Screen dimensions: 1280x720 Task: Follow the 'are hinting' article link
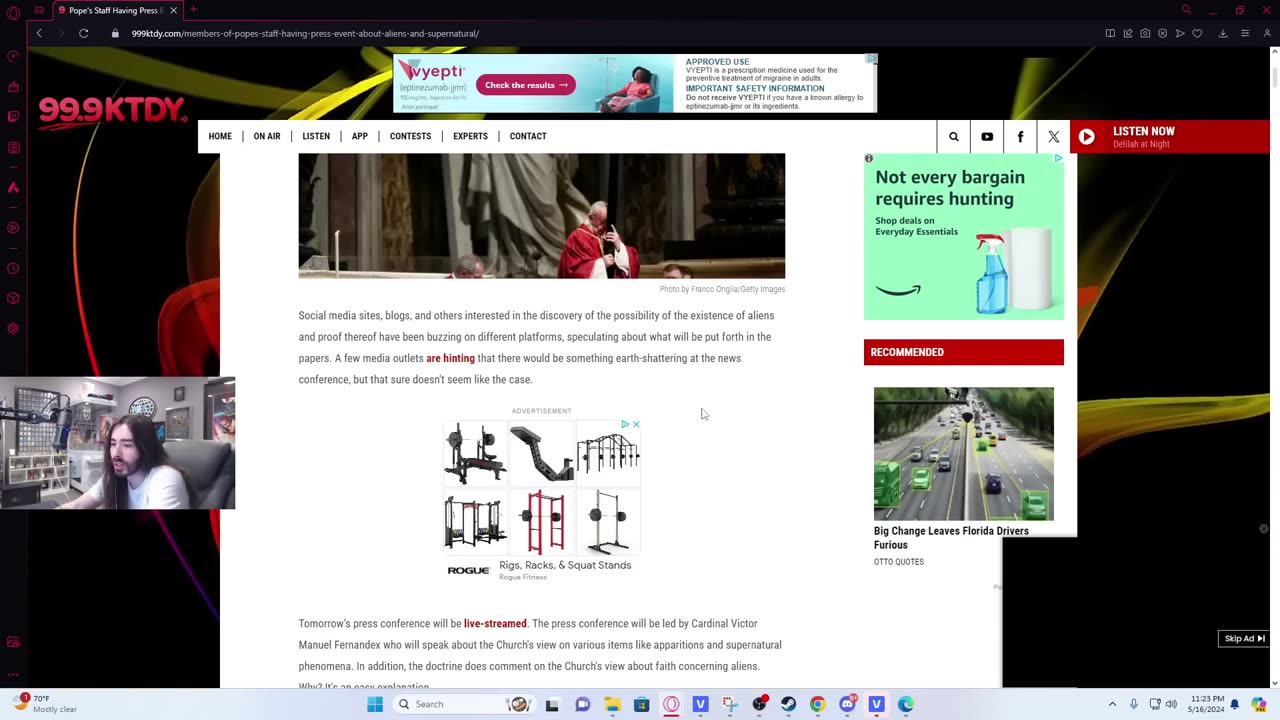click(x=450, y=358)
